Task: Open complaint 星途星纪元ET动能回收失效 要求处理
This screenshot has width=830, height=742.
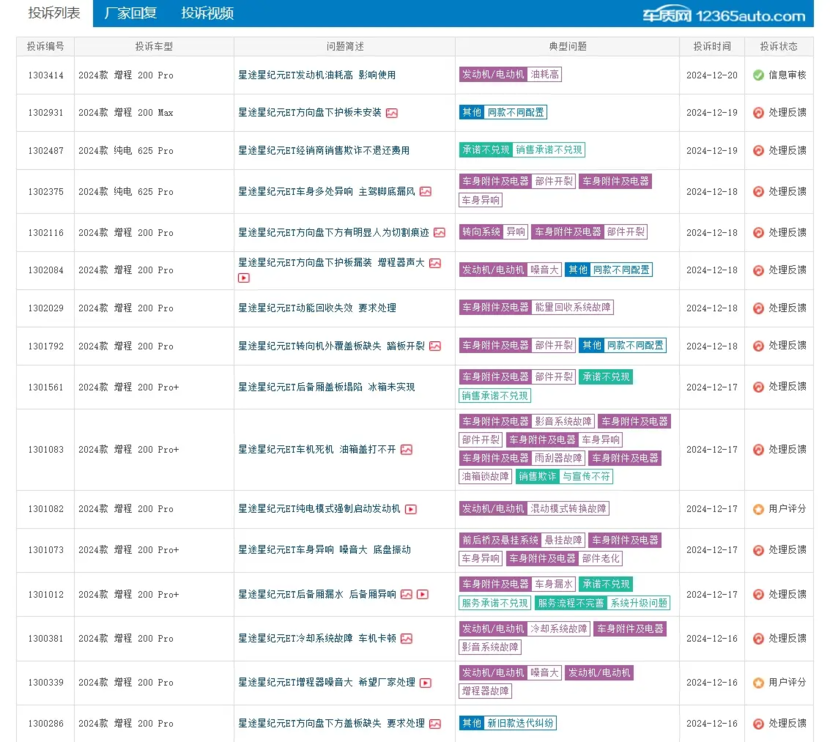Action: 317,308
